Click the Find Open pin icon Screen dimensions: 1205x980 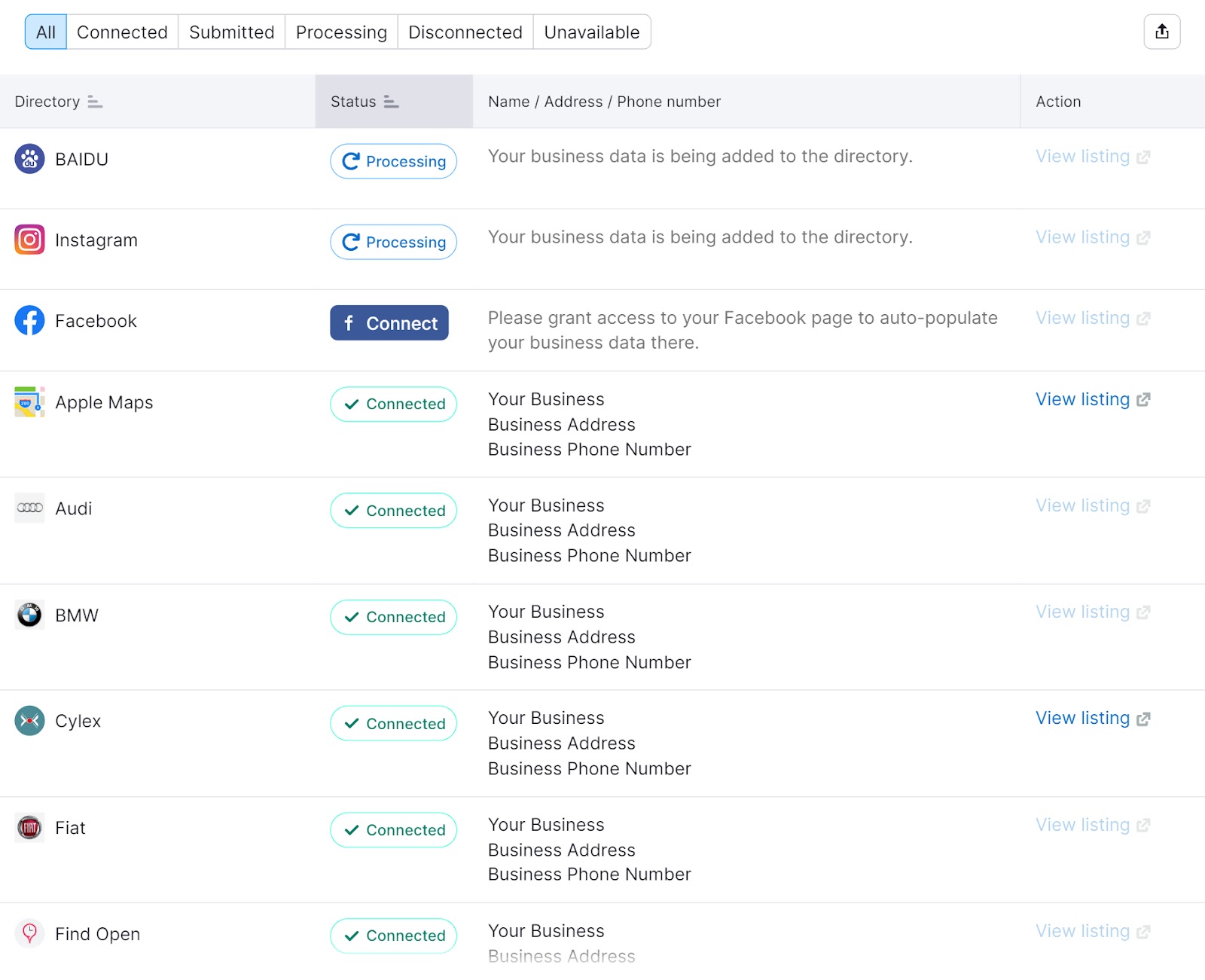coord(29,933)
